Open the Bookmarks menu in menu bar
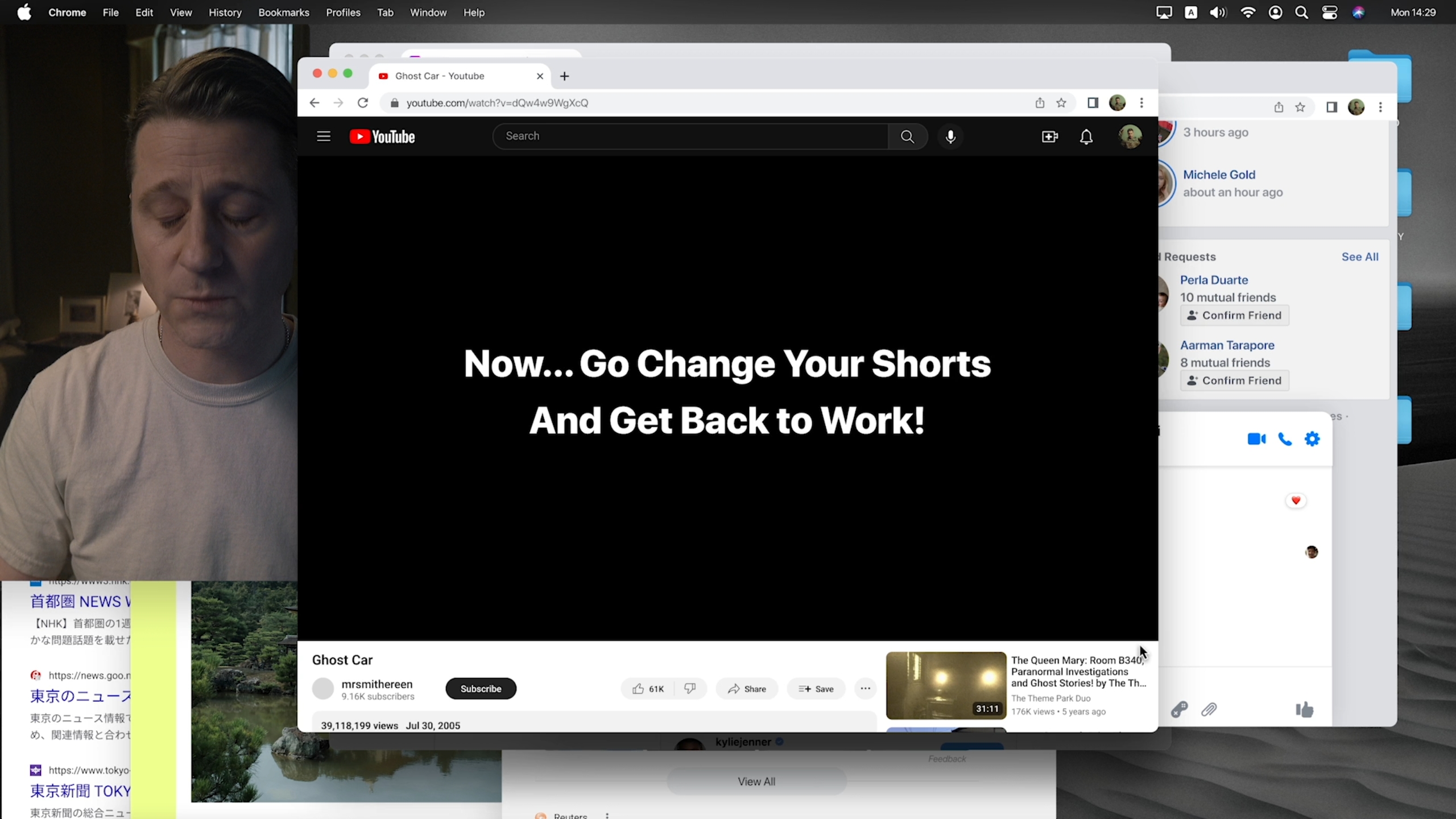1456x819 pixels. (x=283, y=13)
